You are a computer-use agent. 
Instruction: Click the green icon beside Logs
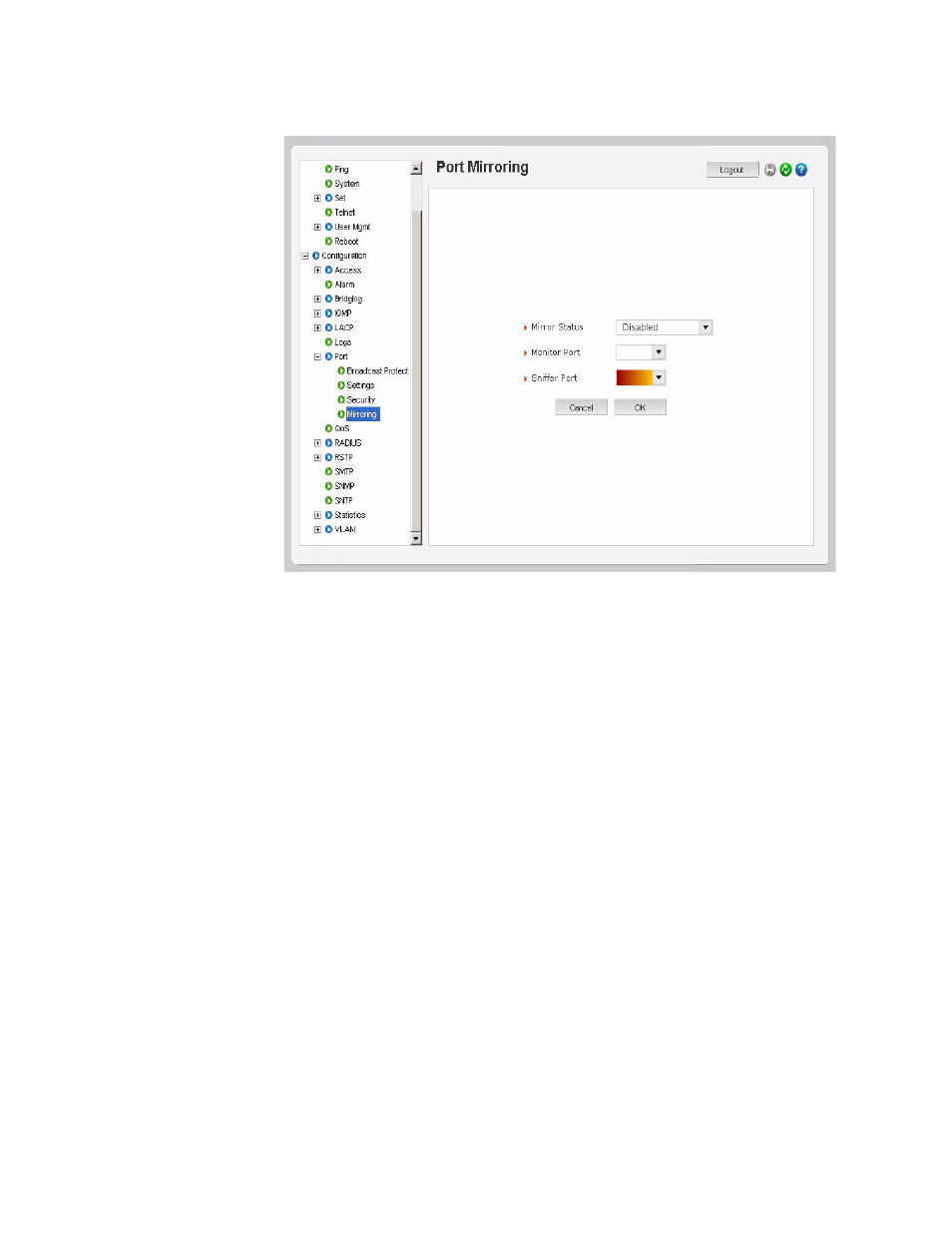328,342
